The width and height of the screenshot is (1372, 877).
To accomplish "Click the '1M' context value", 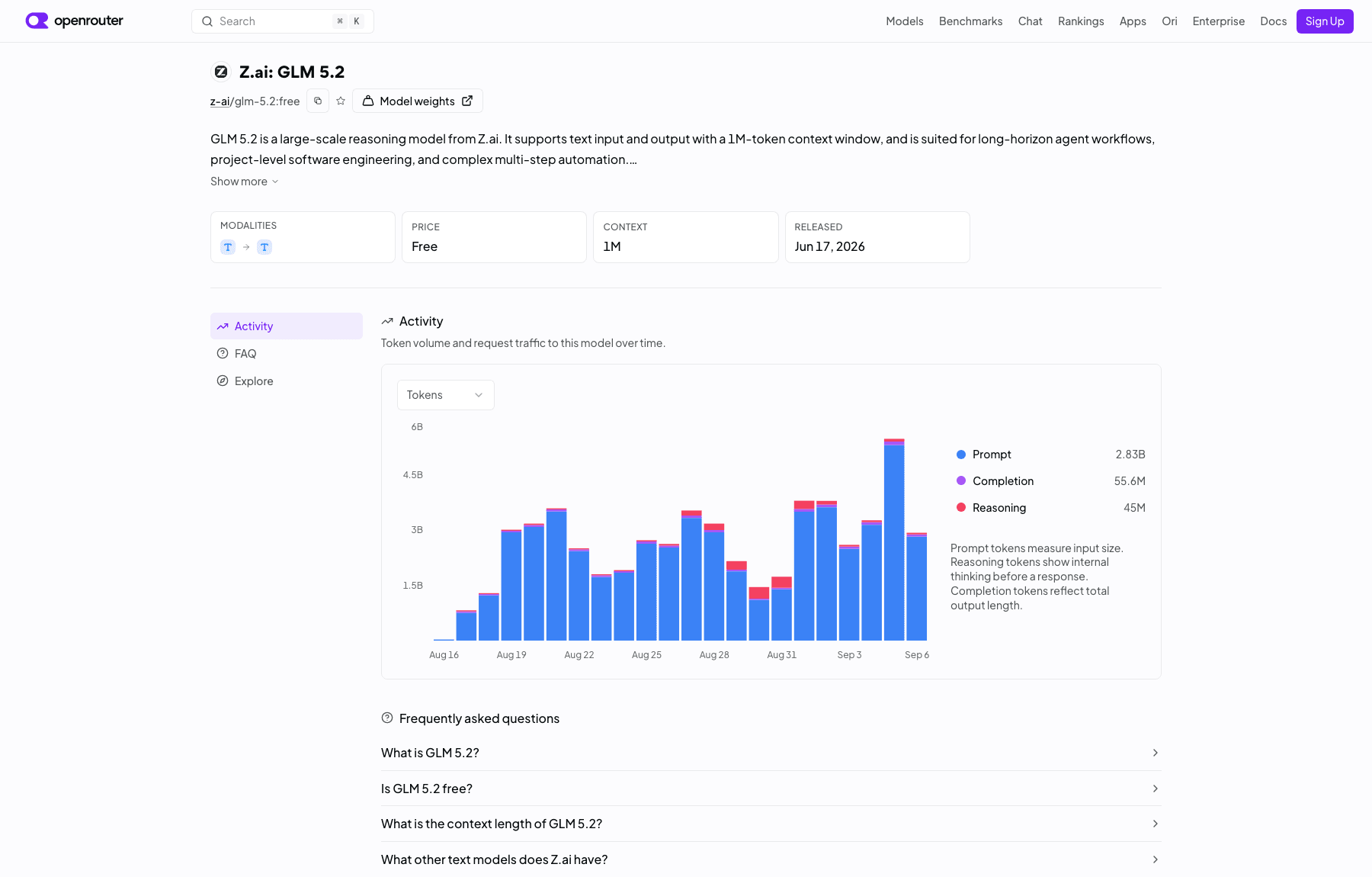I will point(612,246).
